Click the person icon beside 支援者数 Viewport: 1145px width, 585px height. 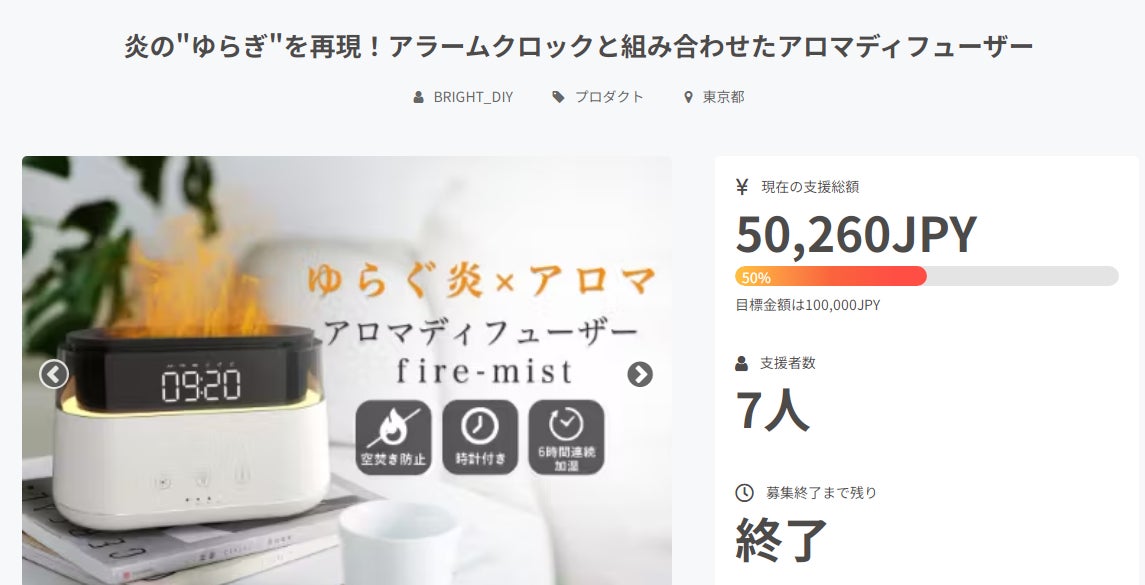point(741,363)
